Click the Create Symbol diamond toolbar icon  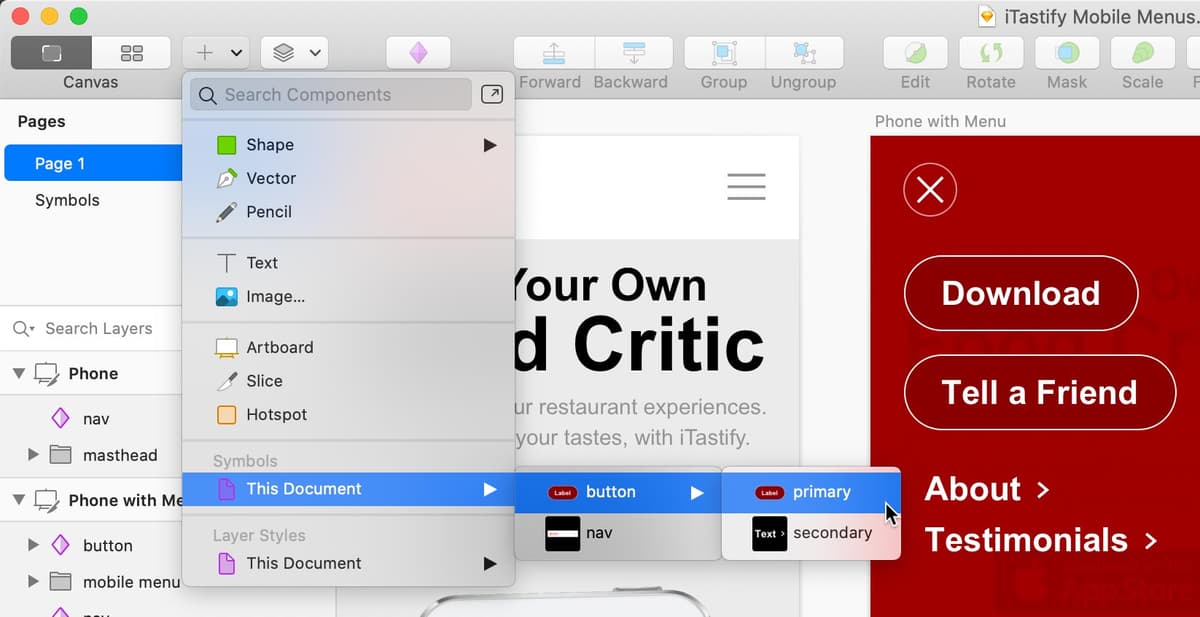pos(418,53)
